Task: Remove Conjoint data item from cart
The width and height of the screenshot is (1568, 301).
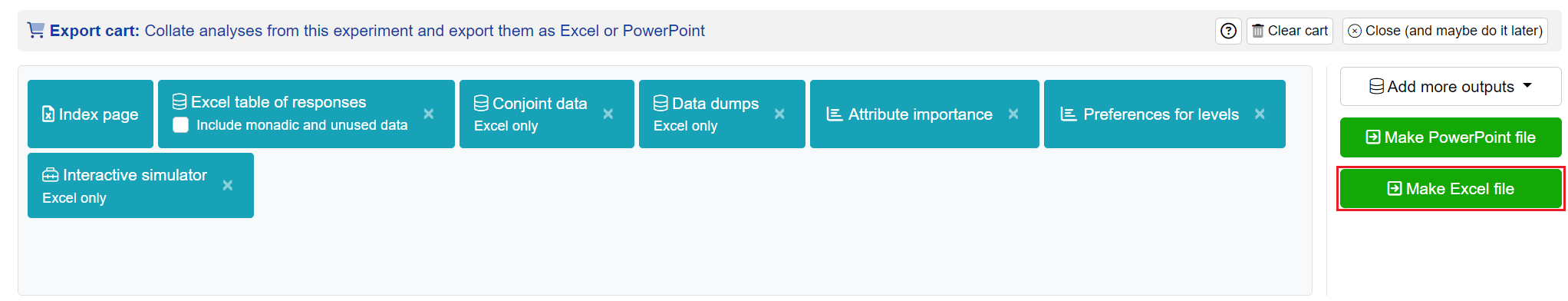Action: 608,114
